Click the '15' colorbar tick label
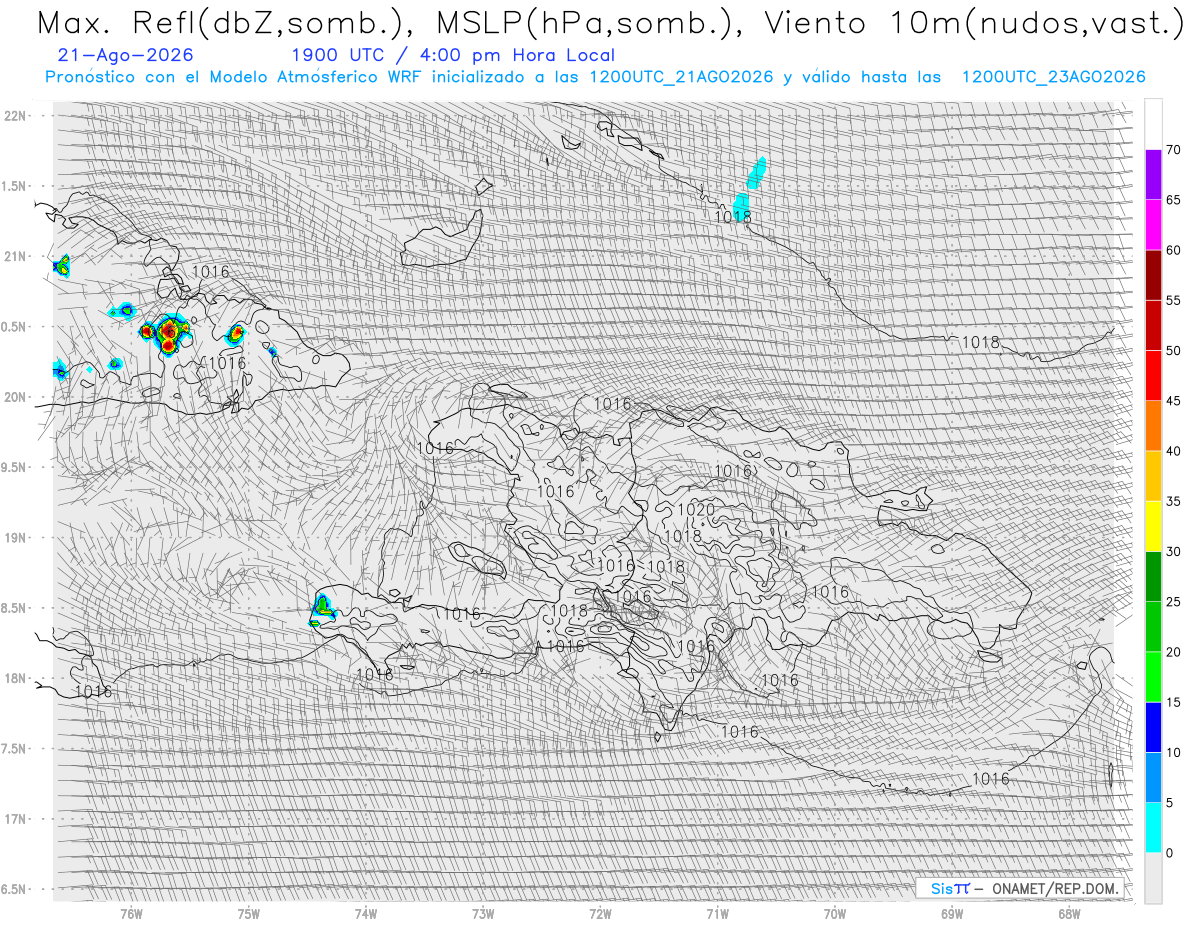Viewport: 1200px width, 927px height. (x=1173, y=702)
